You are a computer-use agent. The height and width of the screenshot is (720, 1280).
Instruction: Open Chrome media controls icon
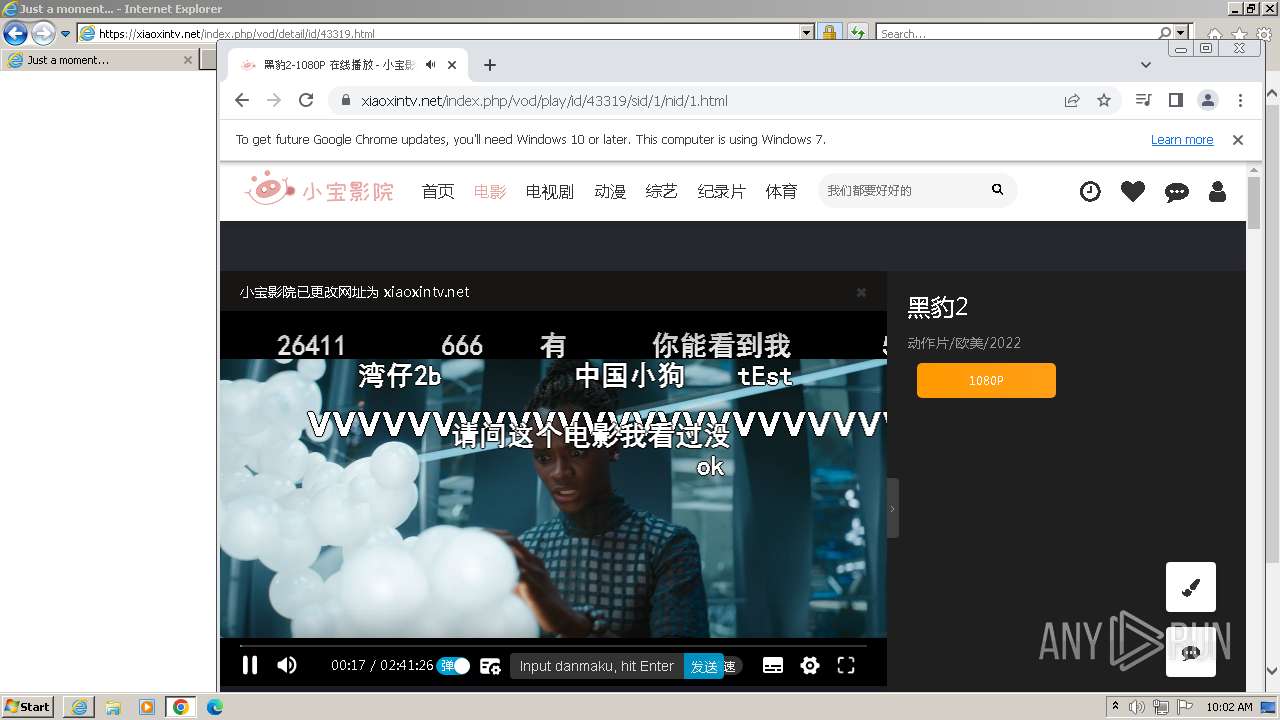1144,100
